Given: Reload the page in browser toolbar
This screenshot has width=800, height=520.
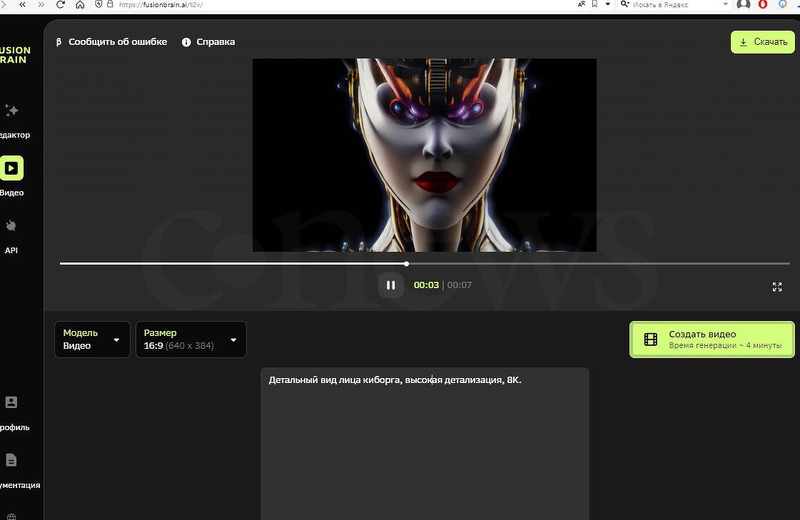Looking at the screenshot, I should click(61, 5).
